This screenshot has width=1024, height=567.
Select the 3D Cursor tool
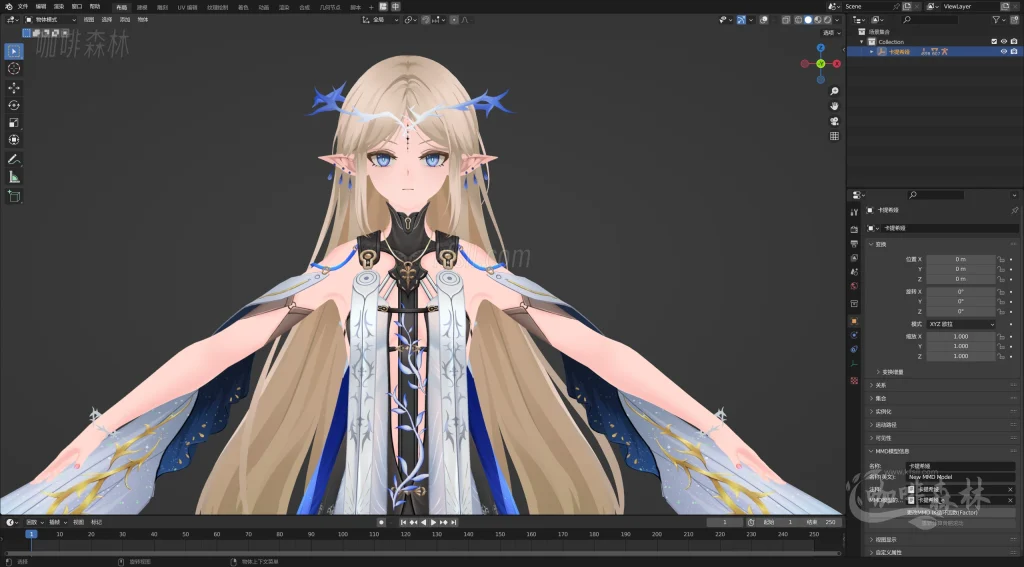click(14, 69)
